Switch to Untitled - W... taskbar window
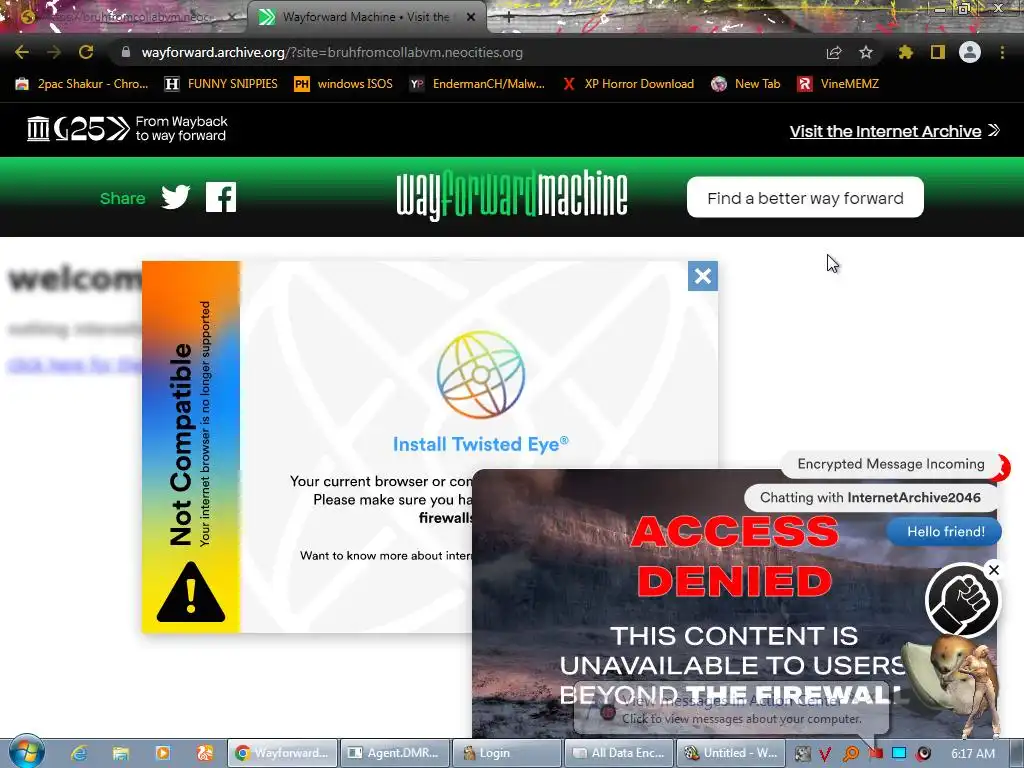Viewport: 1024px width, 768px height. click(731, 753)
